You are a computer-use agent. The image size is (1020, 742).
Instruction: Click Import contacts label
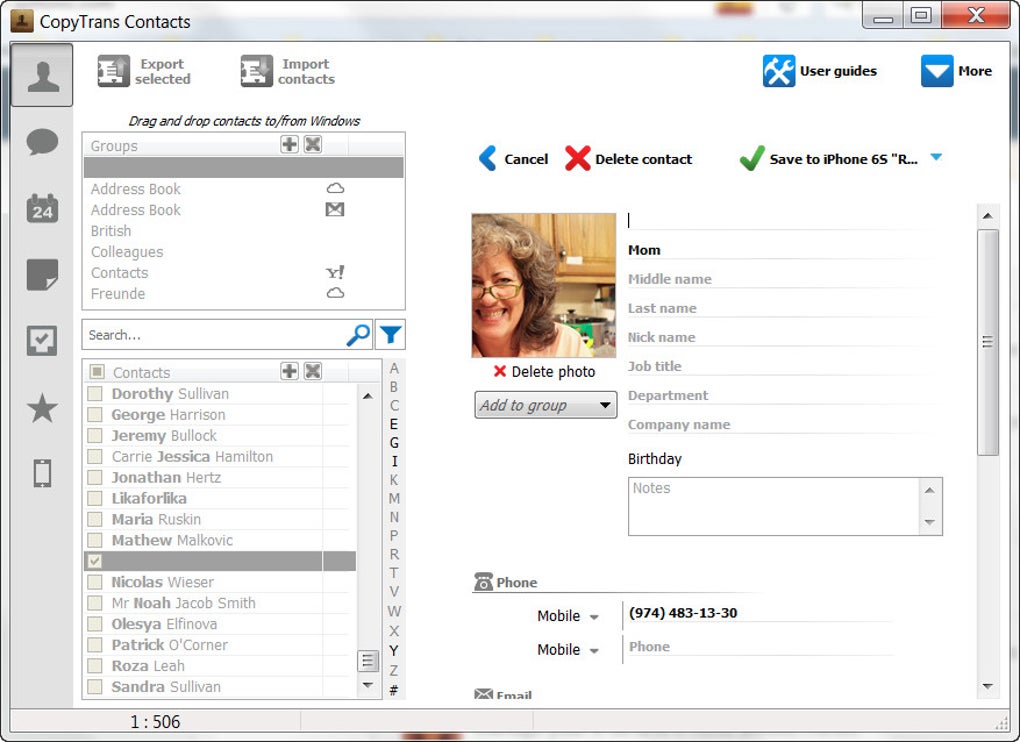306,72
